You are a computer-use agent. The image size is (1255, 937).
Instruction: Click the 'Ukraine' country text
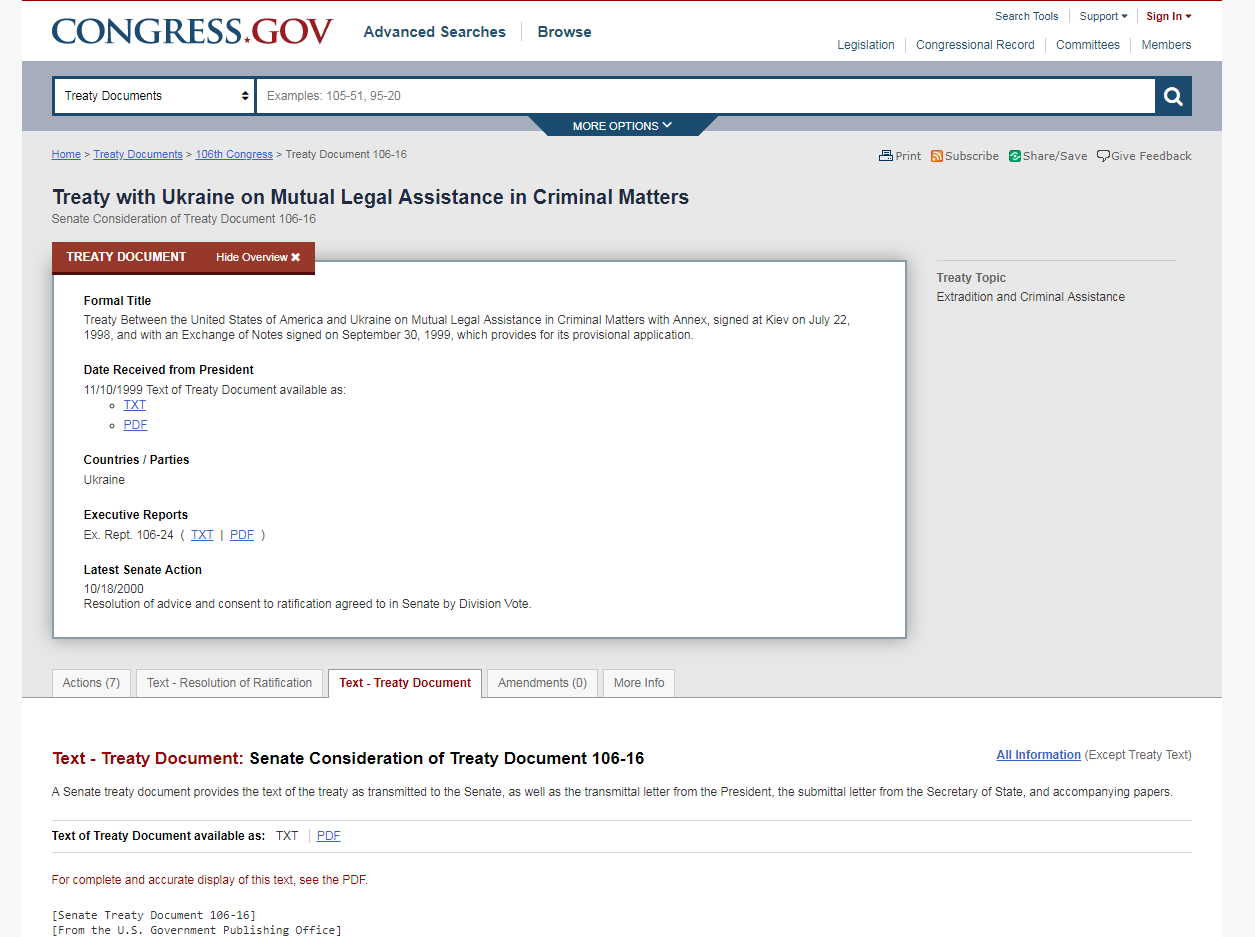tap(104, 480)
